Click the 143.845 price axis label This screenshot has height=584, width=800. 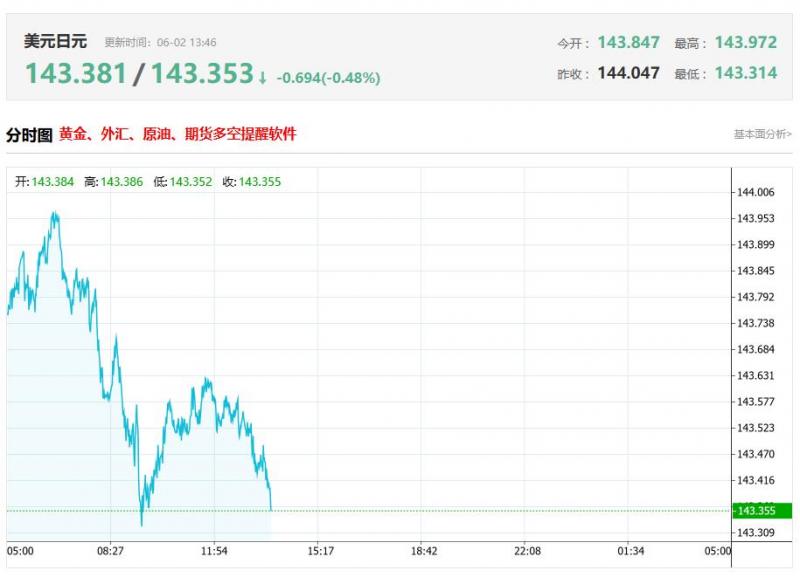click(x=756, y=271)
